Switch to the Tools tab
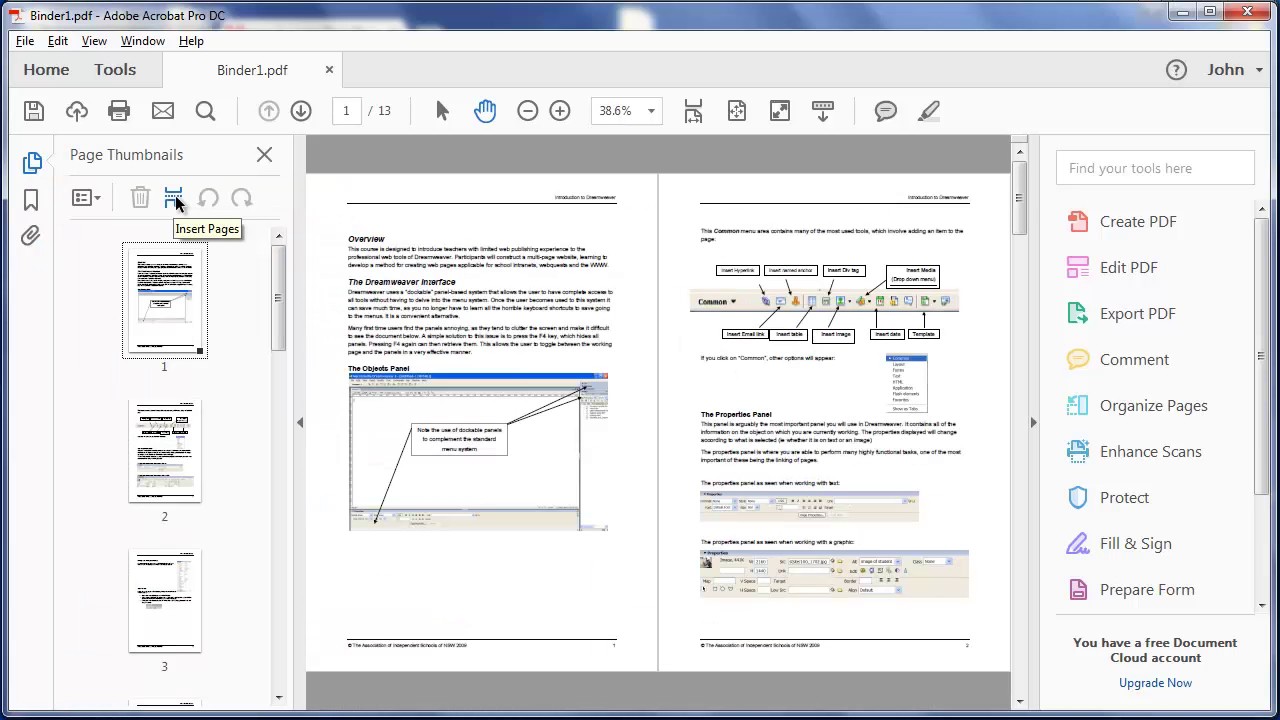The width and height of the screenshot is (1280, 720). tap(115, 69)
